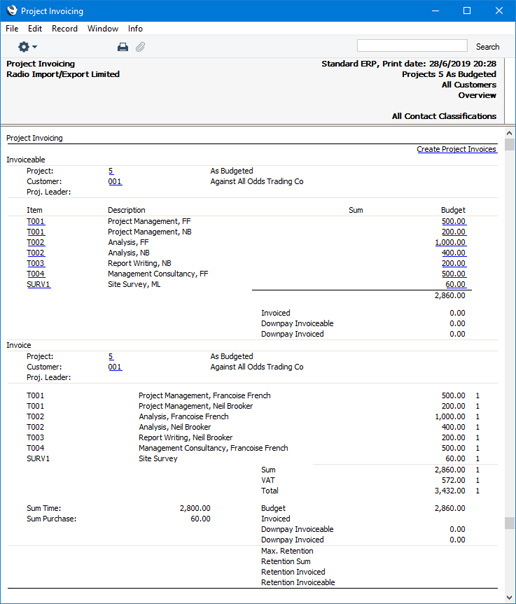Open T002 item link for Analysis, NB
This screenshot has height=604, width=516.
[35, 253]
